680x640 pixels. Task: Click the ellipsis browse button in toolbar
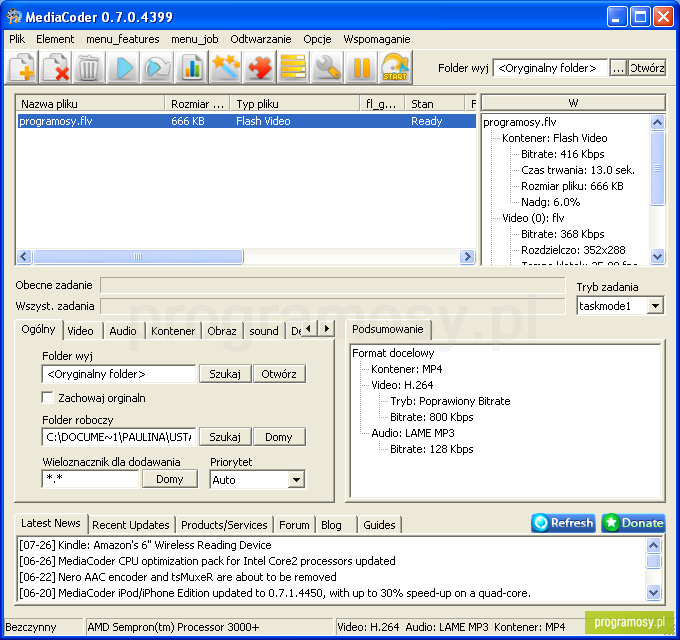pos(618,68)
